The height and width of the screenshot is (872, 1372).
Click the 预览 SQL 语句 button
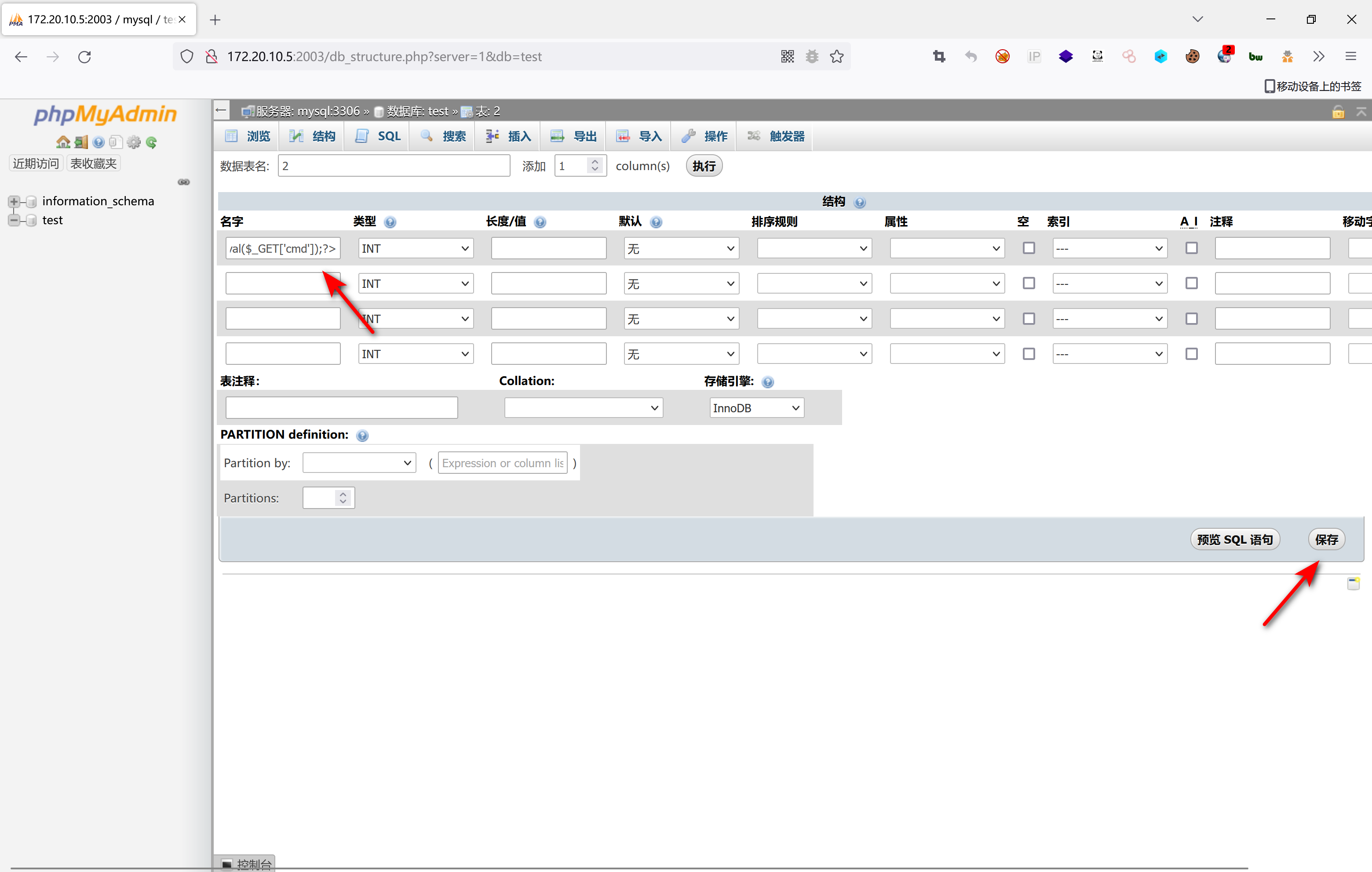pos(1235,539)
